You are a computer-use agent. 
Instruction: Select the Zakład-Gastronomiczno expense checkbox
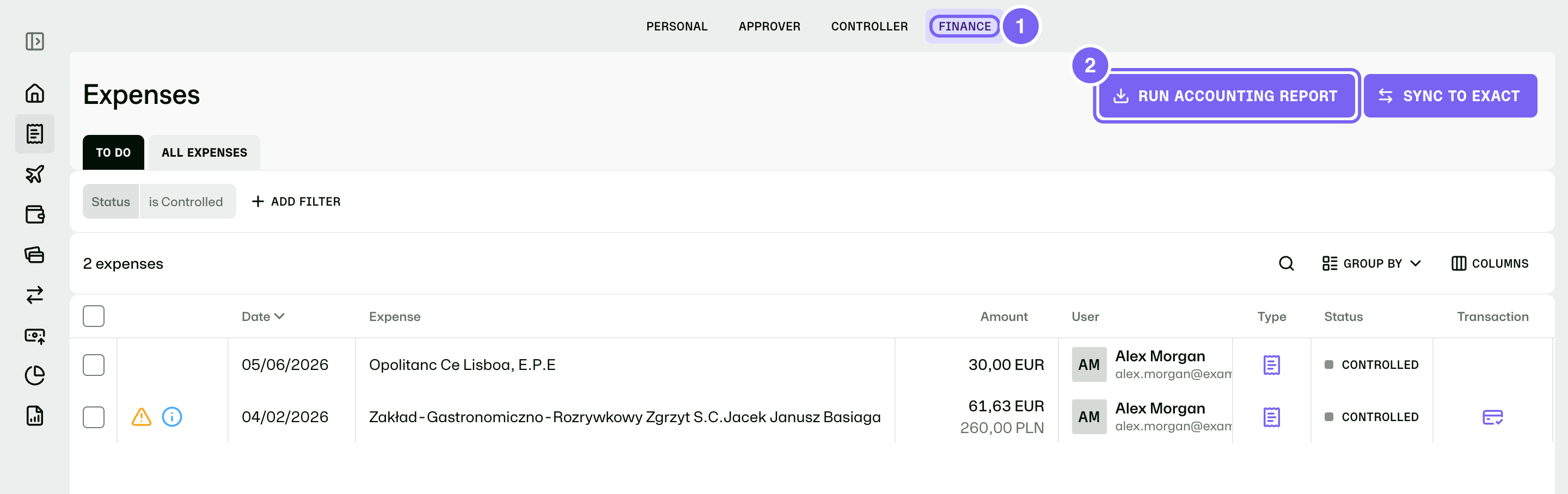click(x=94, y=417)
